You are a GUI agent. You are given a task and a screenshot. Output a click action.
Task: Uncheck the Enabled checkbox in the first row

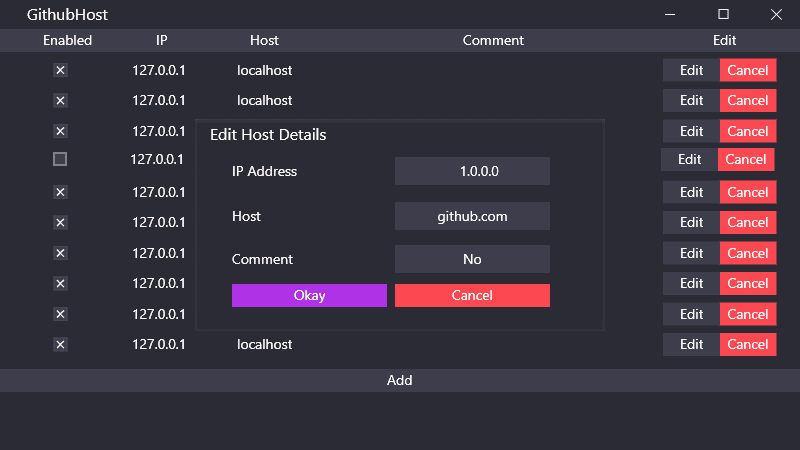(60, 70)
